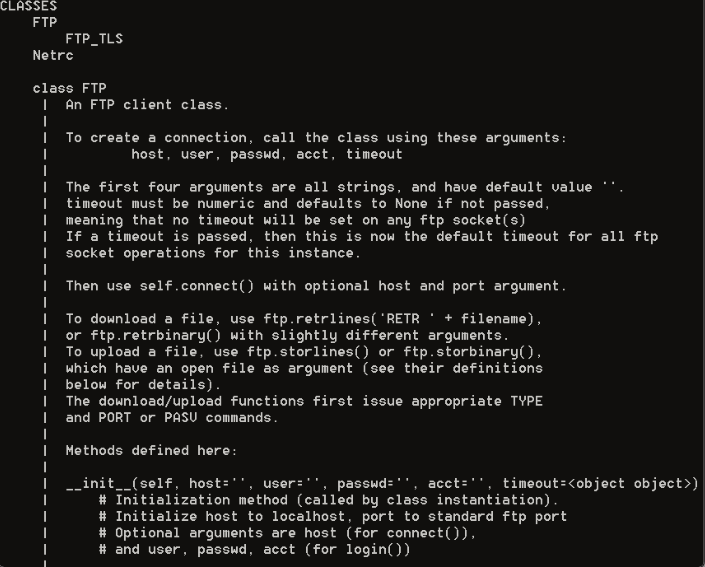Screen dimensions: 705x567
Task: Click the 'or ftp.retrbinary()' line
Action: pyautogui.click(x=287, y=335)
